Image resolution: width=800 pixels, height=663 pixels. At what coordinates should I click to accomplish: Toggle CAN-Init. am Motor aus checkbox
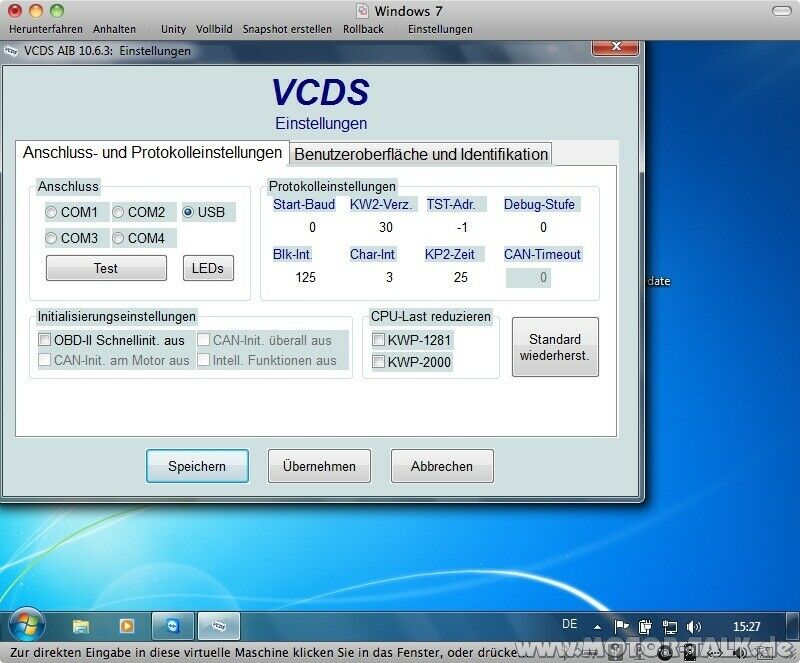coord(45,360)
